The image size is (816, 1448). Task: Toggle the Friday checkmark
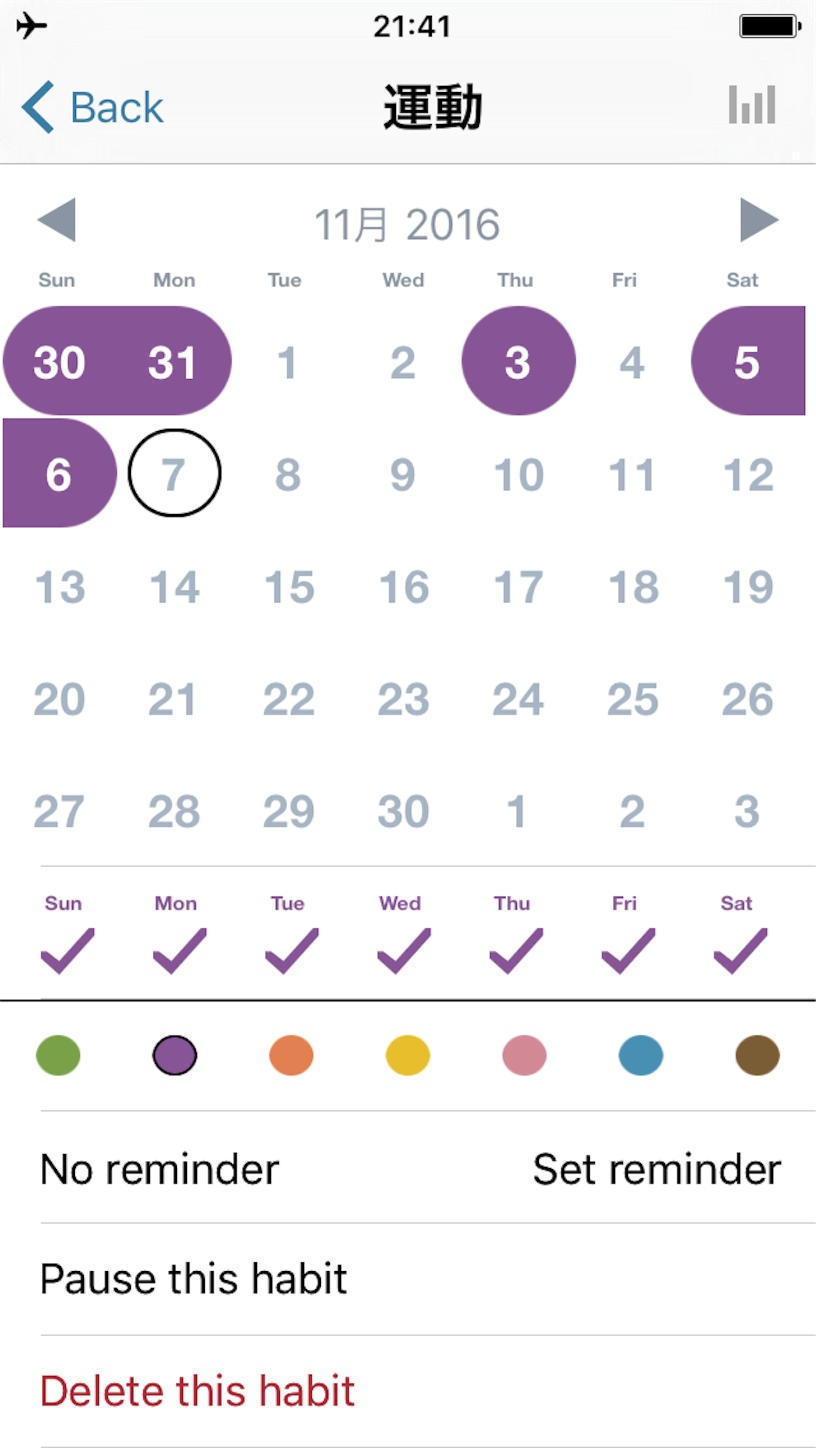click(x=628, y=951)
